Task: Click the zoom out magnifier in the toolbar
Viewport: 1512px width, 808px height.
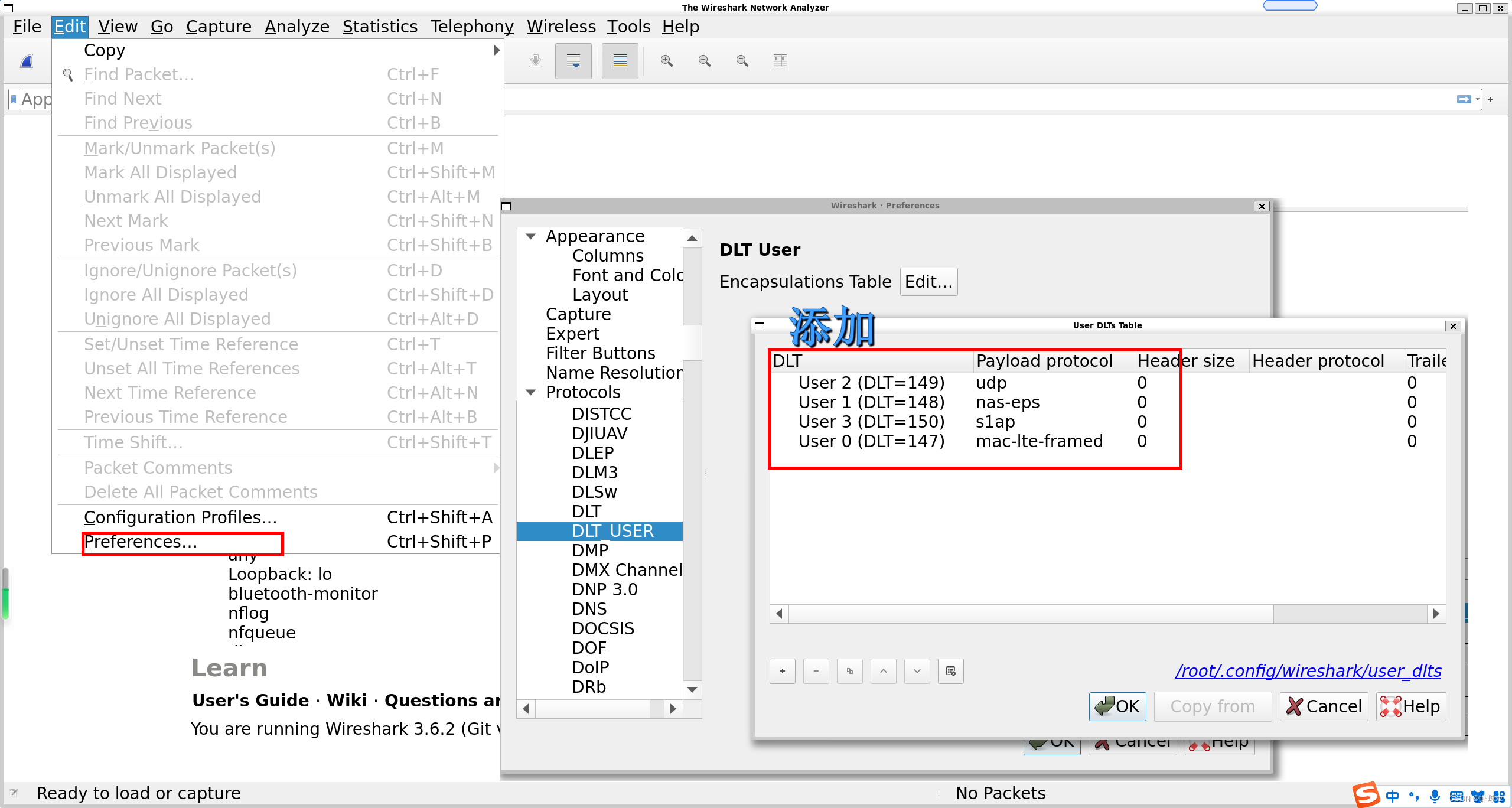Action: pos(704,61)
